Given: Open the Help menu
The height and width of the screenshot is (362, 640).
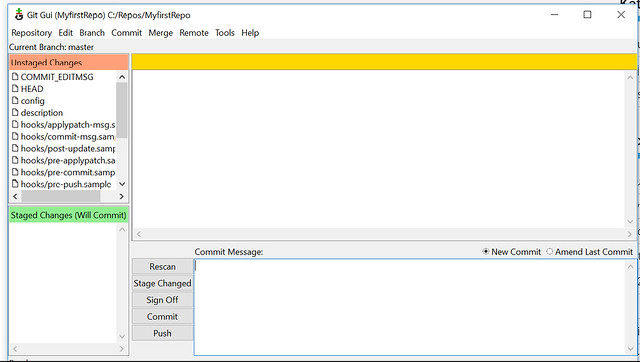Looking at the screenshot, I should point(250,33).
